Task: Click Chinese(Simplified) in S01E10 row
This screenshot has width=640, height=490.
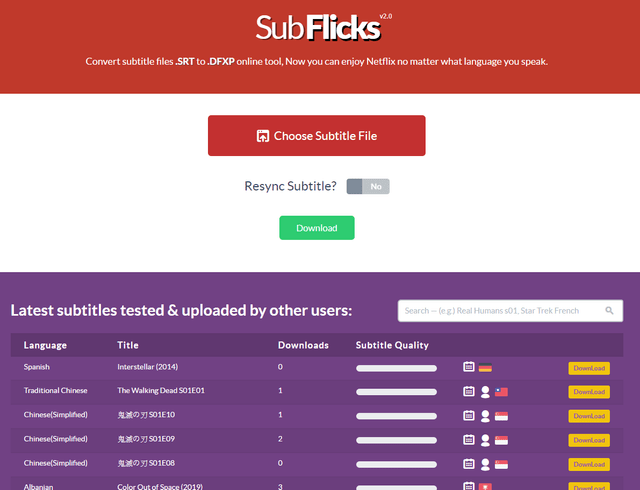Action: tap(56, 414)
